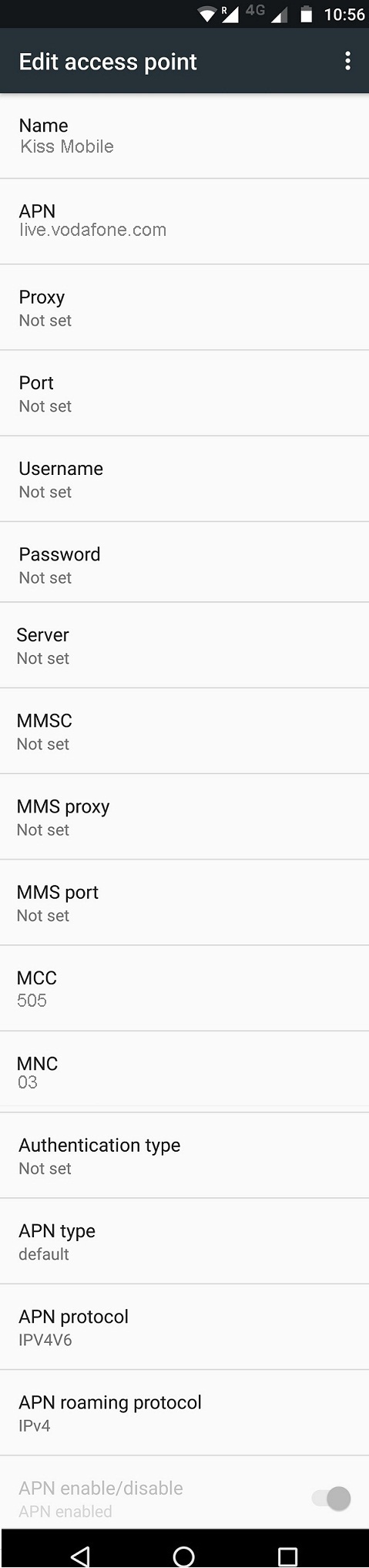Edit APN live.vodafone.com entry
Viewport: 369px width, 1568px height.
click(184, 221)
